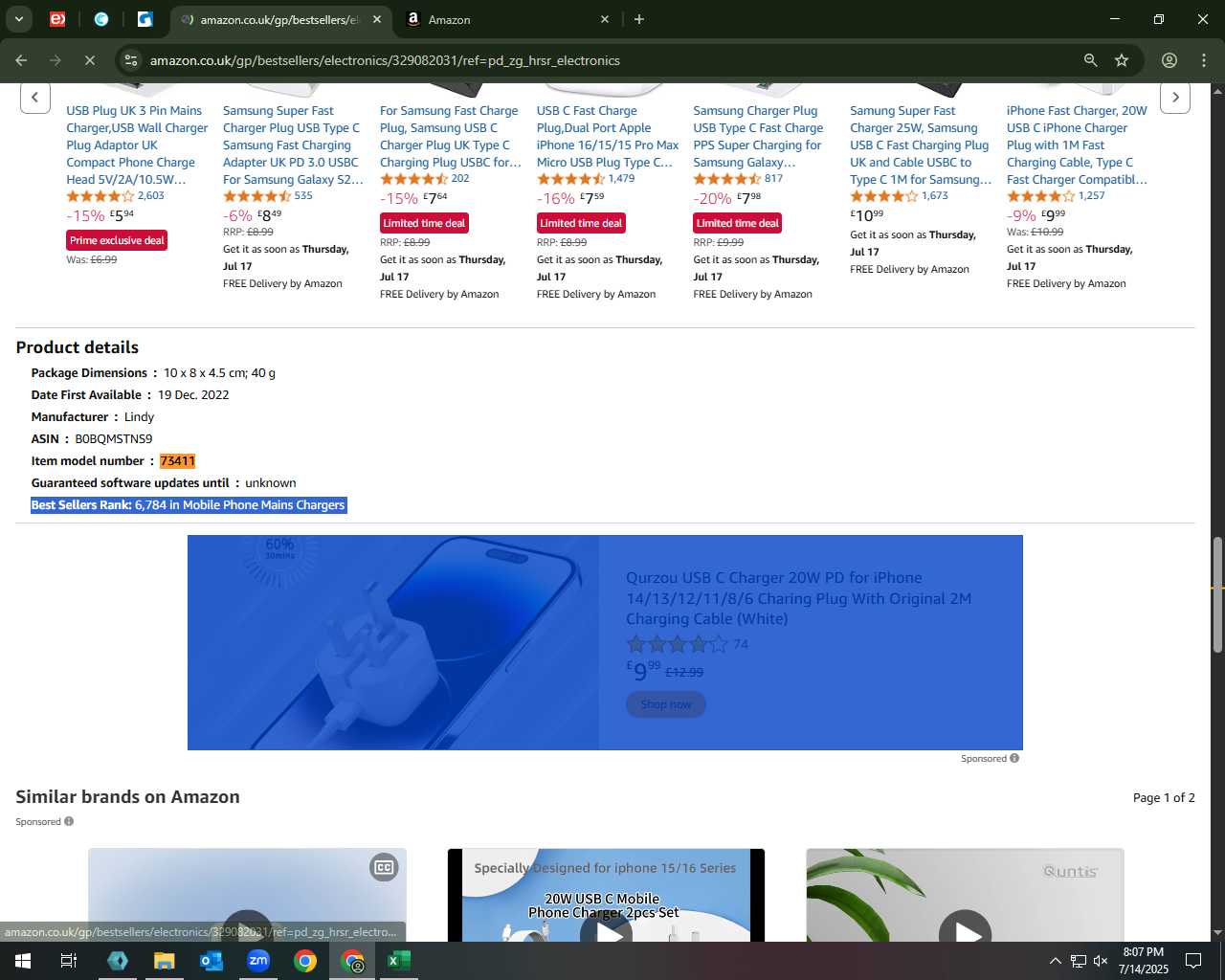Open Outlook from taskbar
The width and height of the screenshot is (1225, 980).
click(x=212, y=961)
